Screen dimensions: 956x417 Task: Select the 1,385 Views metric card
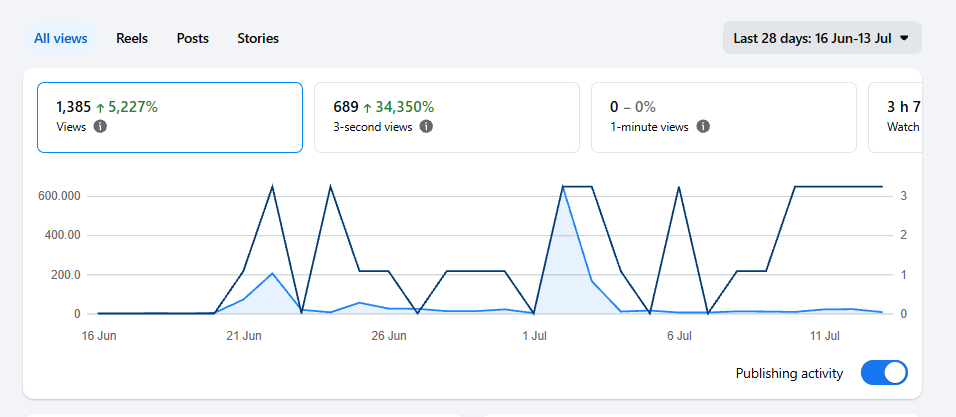pos(170,117)
